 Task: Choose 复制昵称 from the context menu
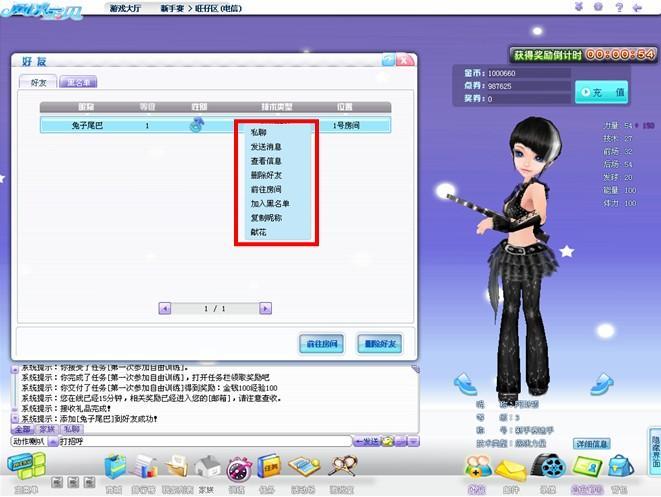coord(266,218)
